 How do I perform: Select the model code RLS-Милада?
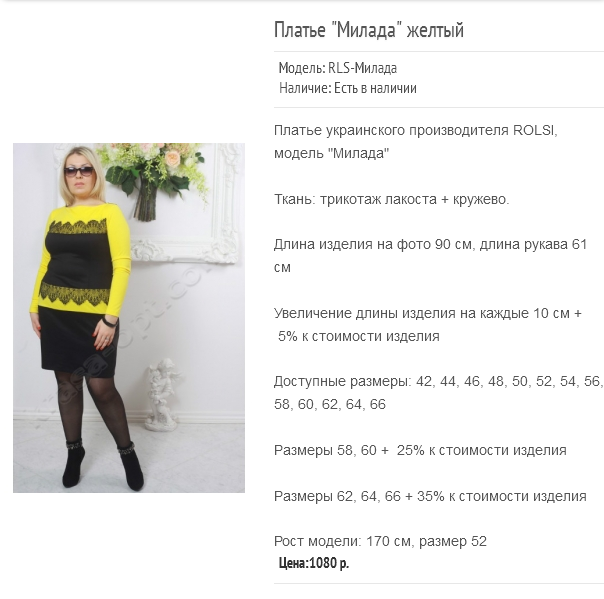point(362,68)
